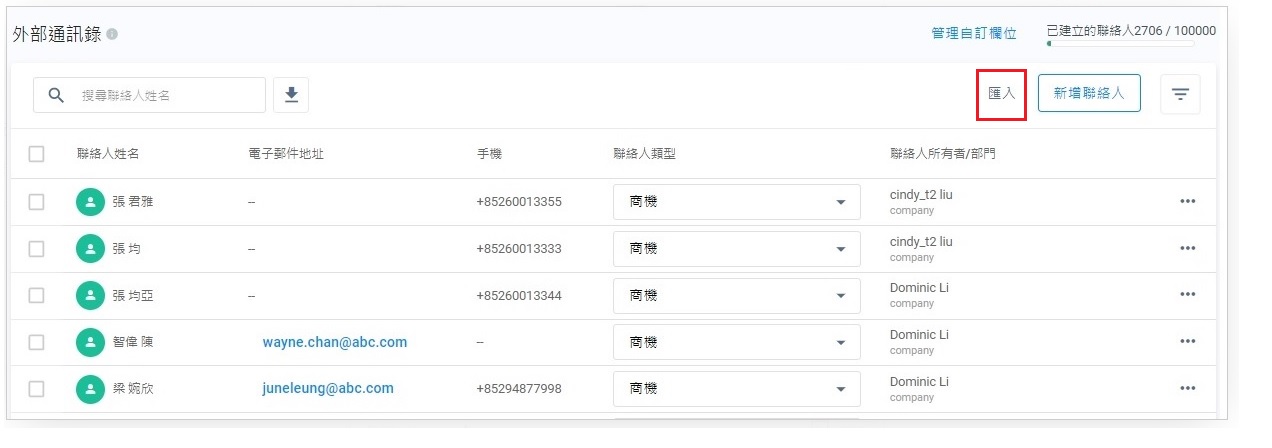Image resolution: width=1272 pixels, height=448 pixels.
Task: Open contact type dropdown for 張 均
Action: [x=736, y=248]
